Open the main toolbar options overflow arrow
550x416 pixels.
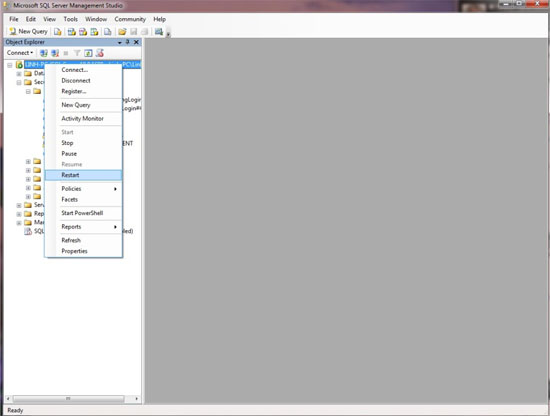[x=168, y=34]
